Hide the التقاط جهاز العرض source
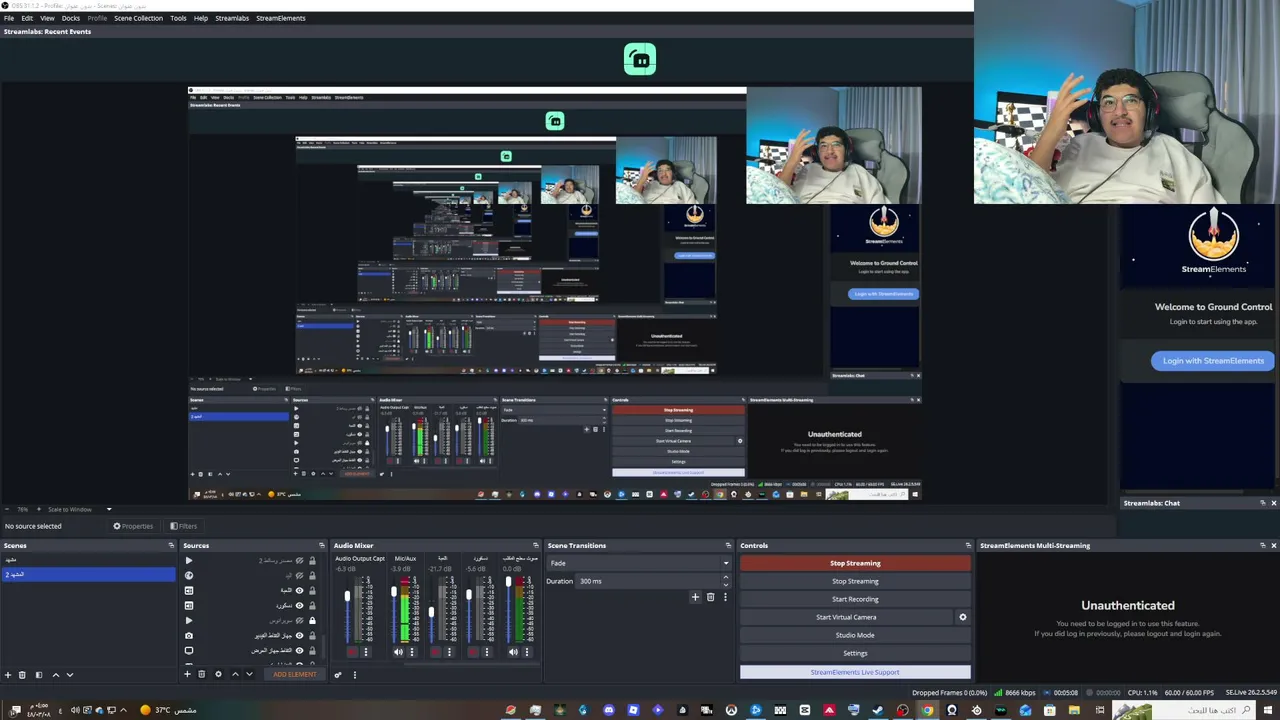The height and width of the screenshot is (720, 1280). coord(299,651)
